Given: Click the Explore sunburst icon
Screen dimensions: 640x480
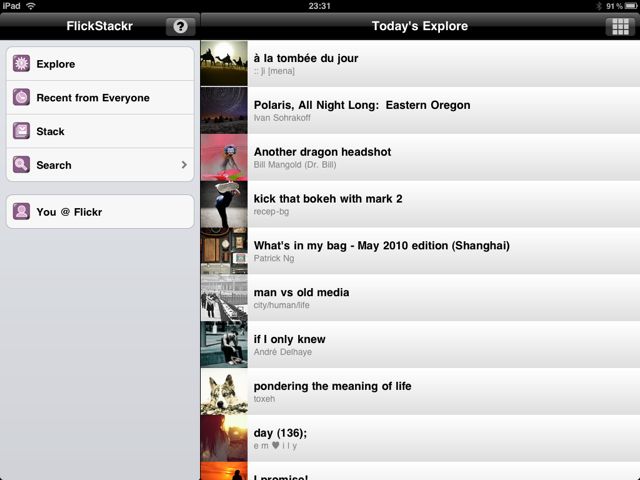Looking at the screenshot, I should (x=21, y=64).
